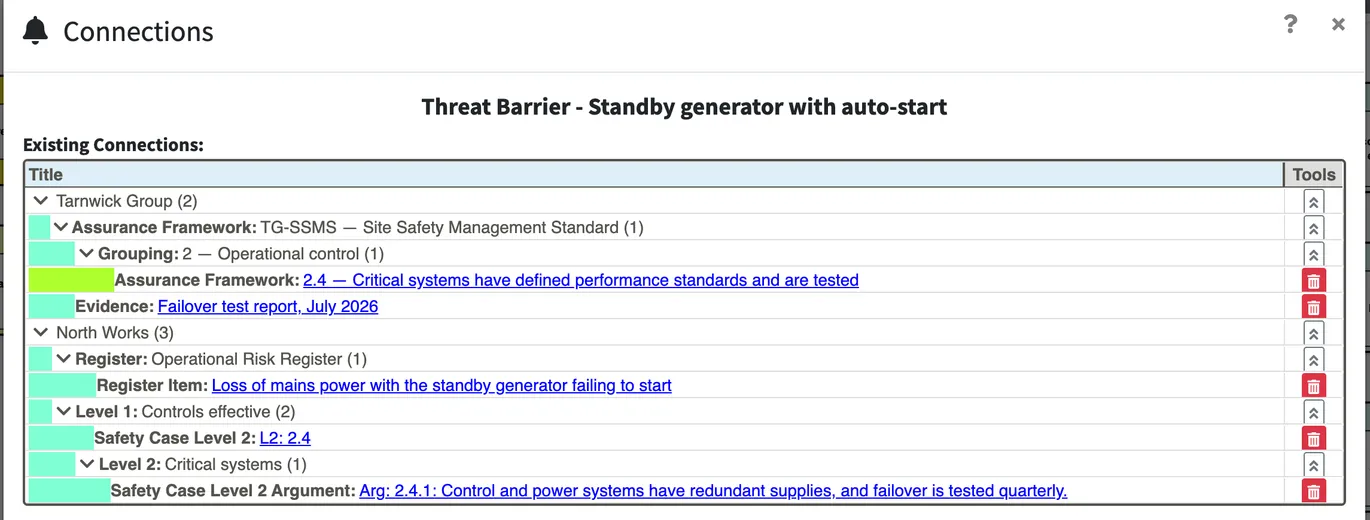Image resolution: width=1370 pixels, height=520 pixels.
Task: Click the Tools column header
Action: click(x=1314, y=175)
